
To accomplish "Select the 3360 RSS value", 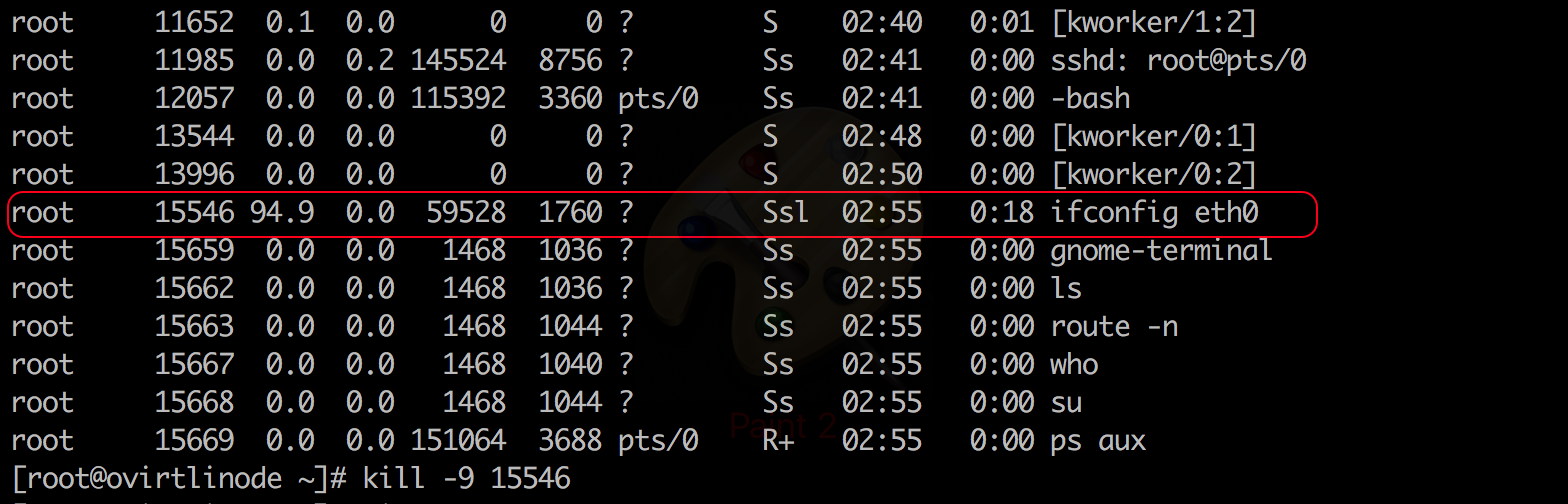I will point(570,98).
